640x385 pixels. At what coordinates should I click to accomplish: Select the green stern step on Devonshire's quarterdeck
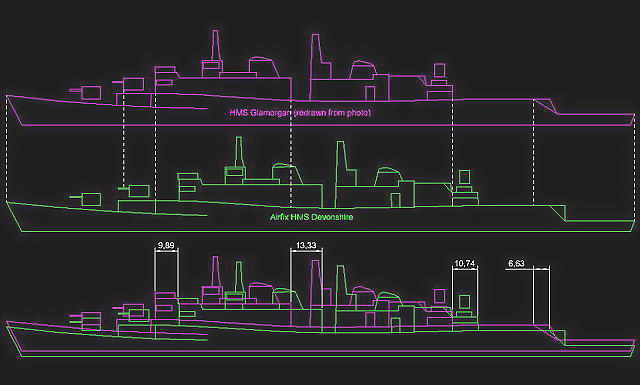tap(558, 213)
